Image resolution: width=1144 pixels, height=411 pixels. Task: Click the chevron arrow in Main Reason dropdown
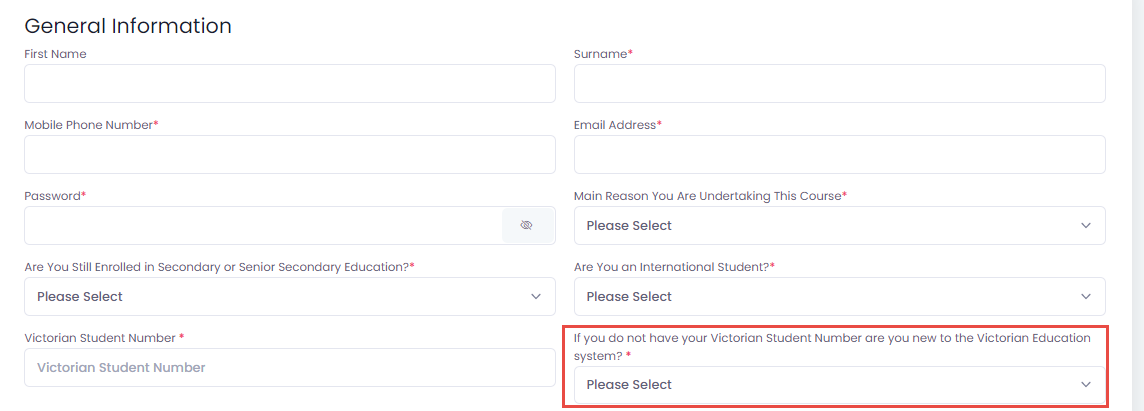[x=1086, y=226]
